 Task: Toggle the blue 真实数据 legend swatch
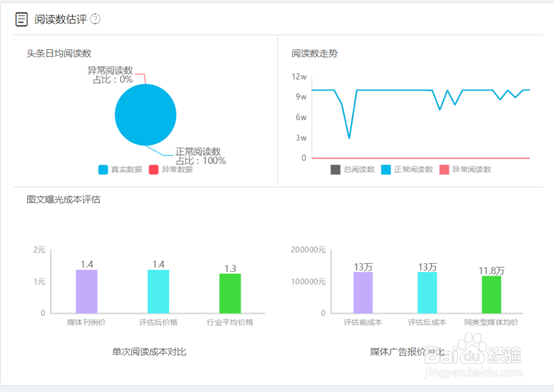tap(103, 170)
